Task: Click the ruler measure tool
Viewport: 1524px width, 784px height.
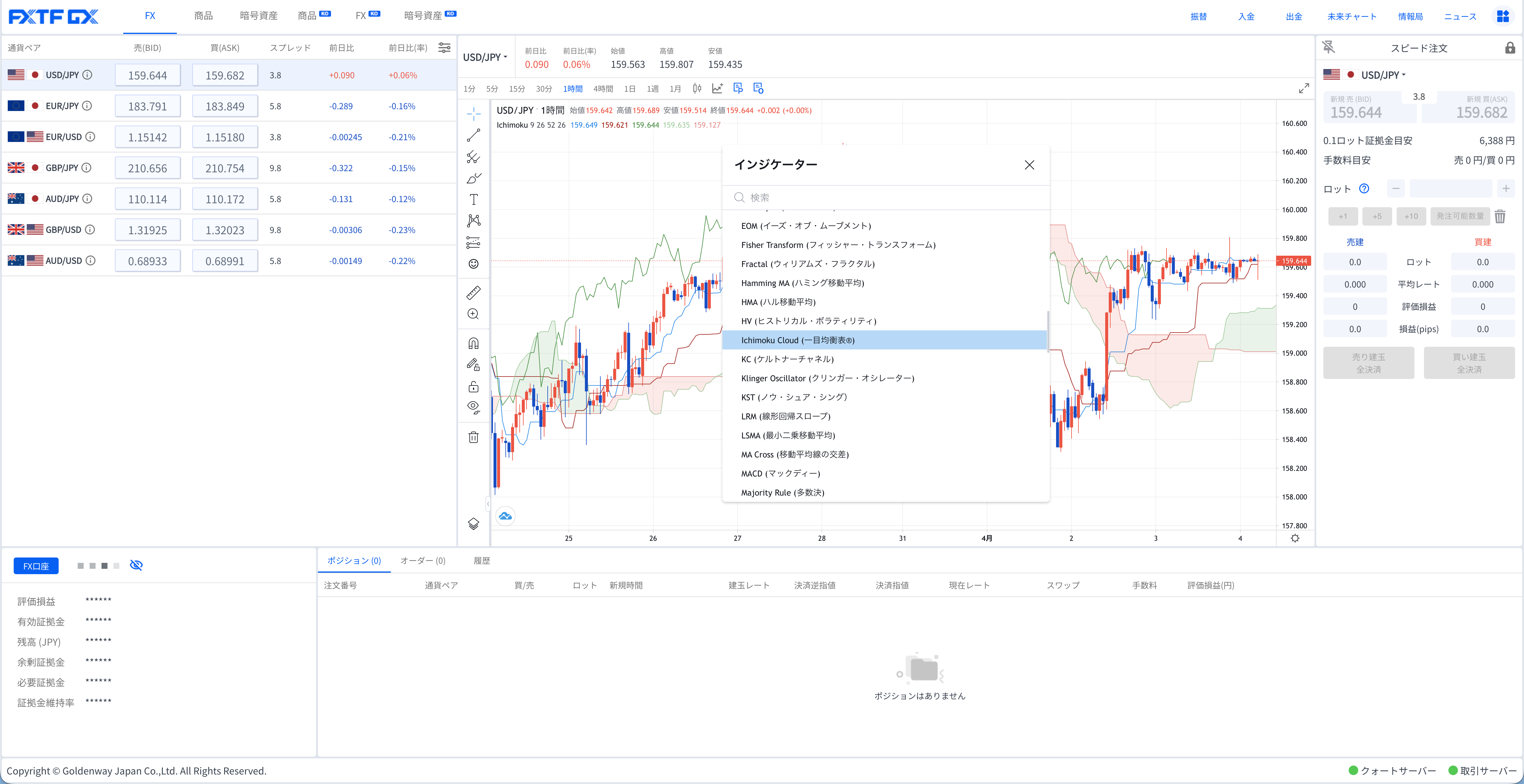Action: pyautogui.click(x=473, y=292)
